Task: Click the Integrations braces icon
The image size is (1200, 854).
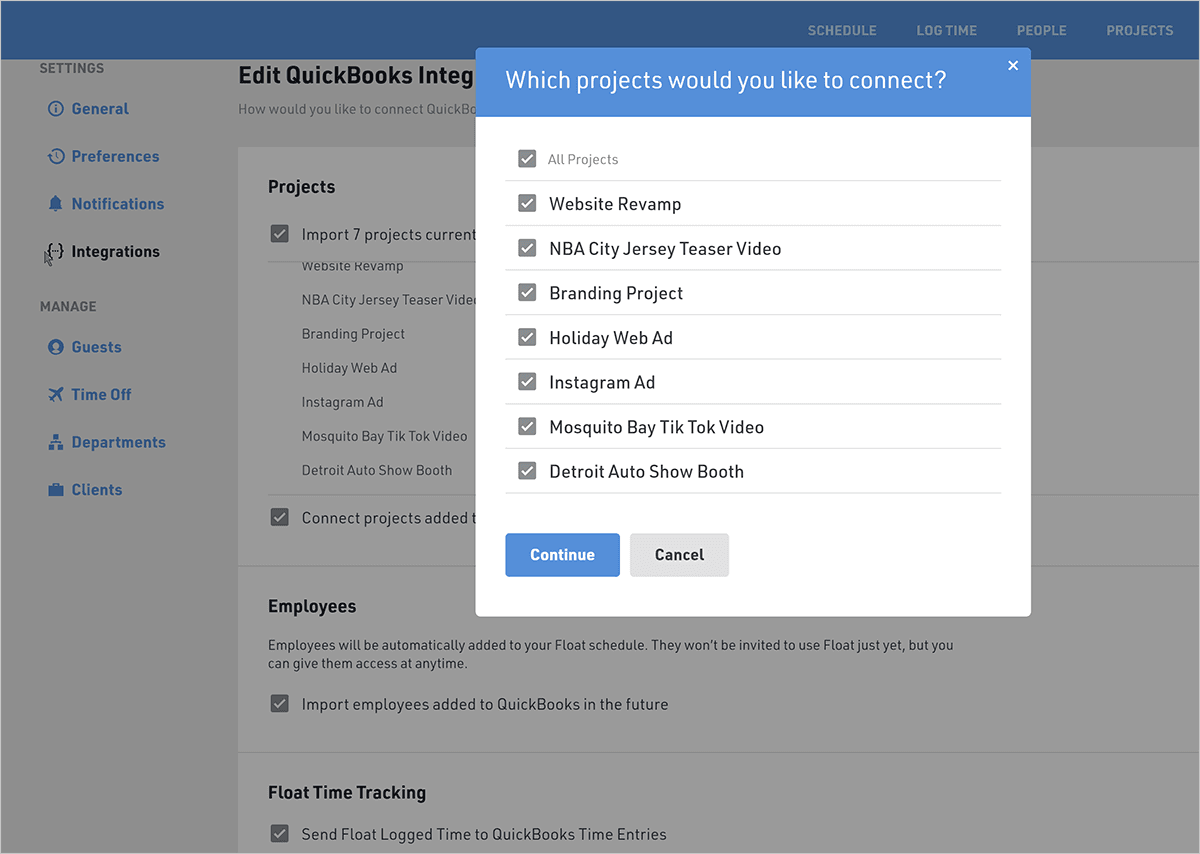Action: [56, 251]
